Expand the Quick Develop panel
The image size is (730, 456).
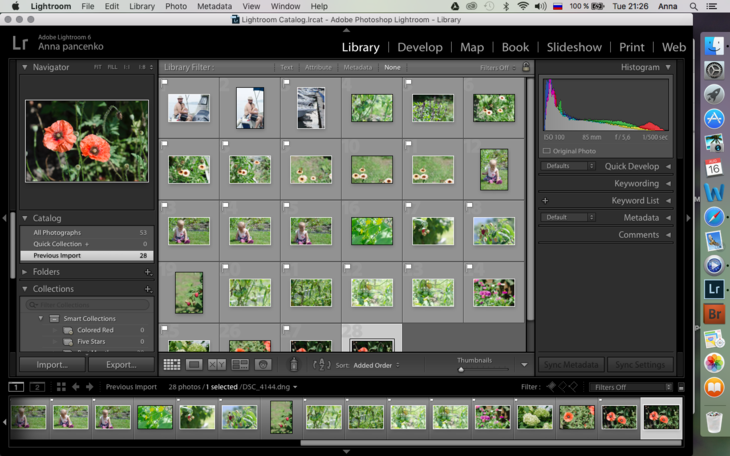669,166
